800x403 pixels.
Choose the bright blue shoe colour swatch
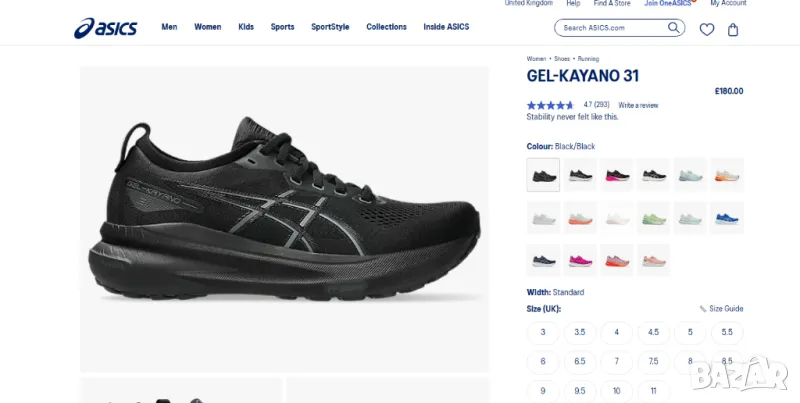tap(727, 218)
